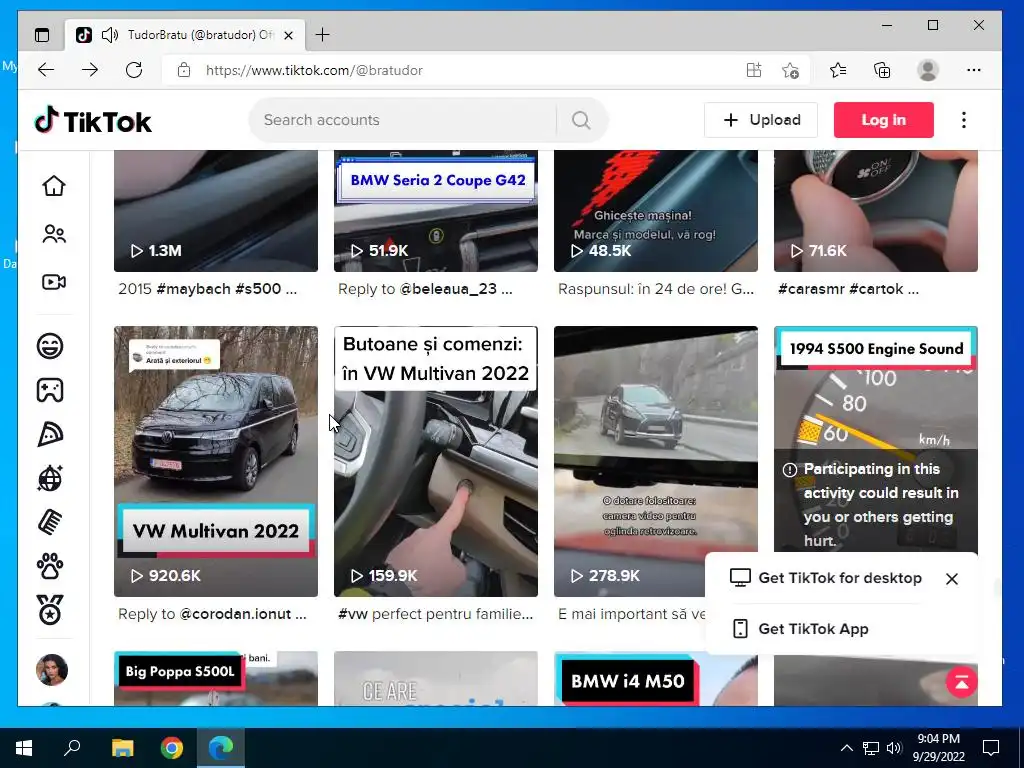Open the browser profile avatar icon
Image resolution: width=1024 pixels, height=768 pixels.
click(x=928, y=70)
